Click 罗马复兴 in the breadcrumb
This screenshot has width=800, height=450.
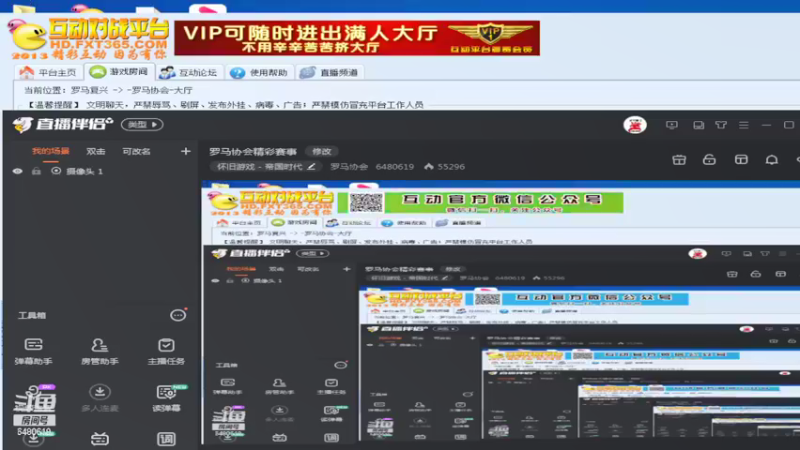click(89, 90)
